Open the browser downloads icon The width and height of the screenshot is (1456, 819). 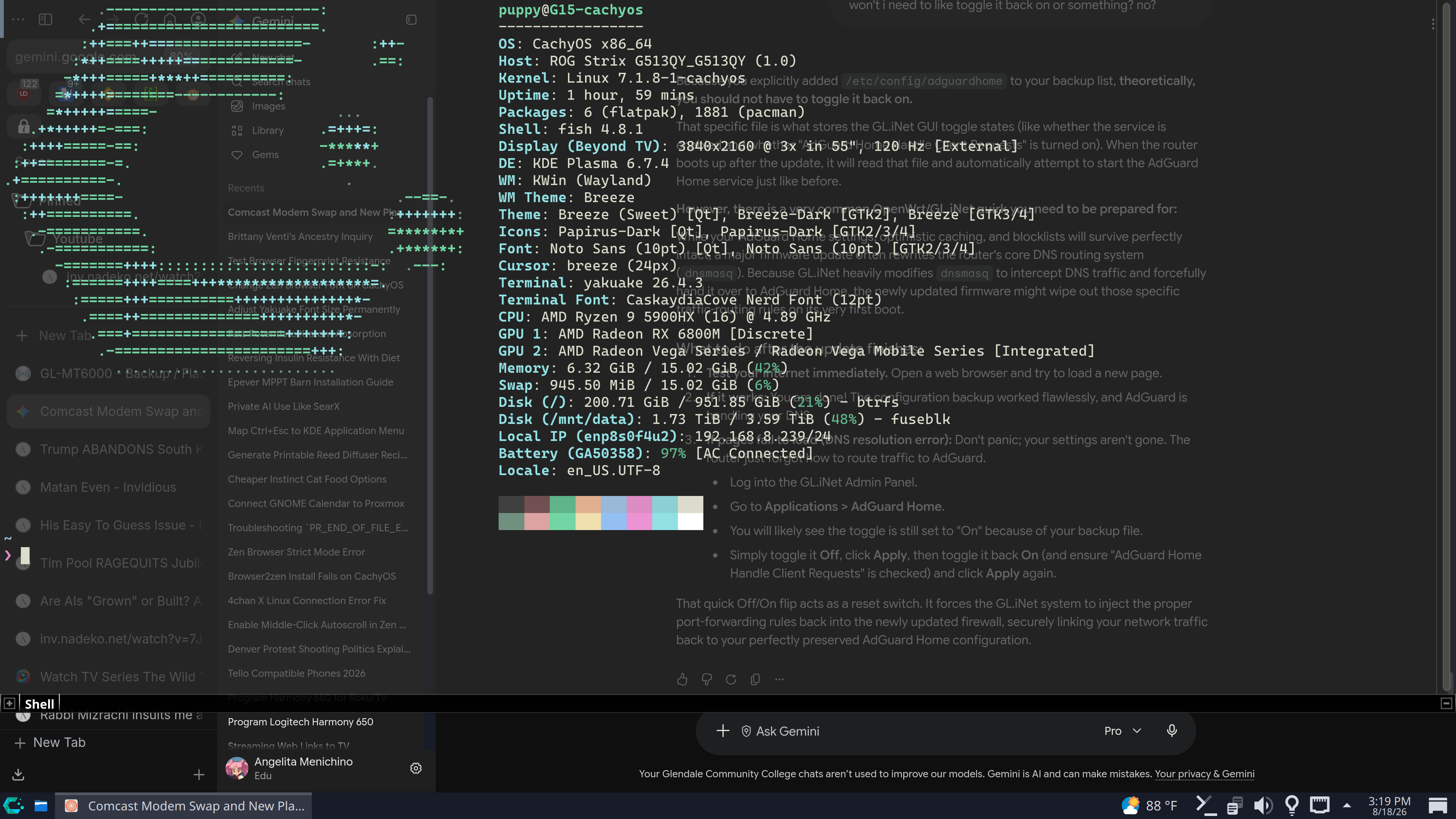[18, 774]
